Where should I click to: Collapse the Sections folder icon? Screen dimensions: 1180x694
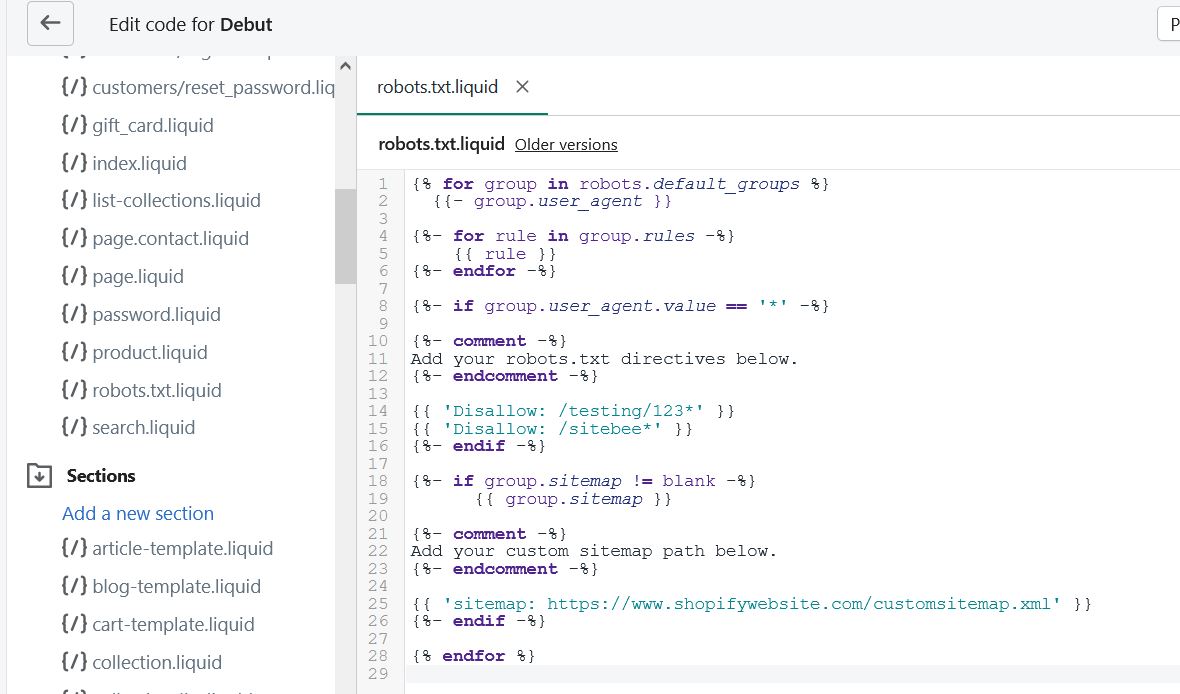coord(39,476)
